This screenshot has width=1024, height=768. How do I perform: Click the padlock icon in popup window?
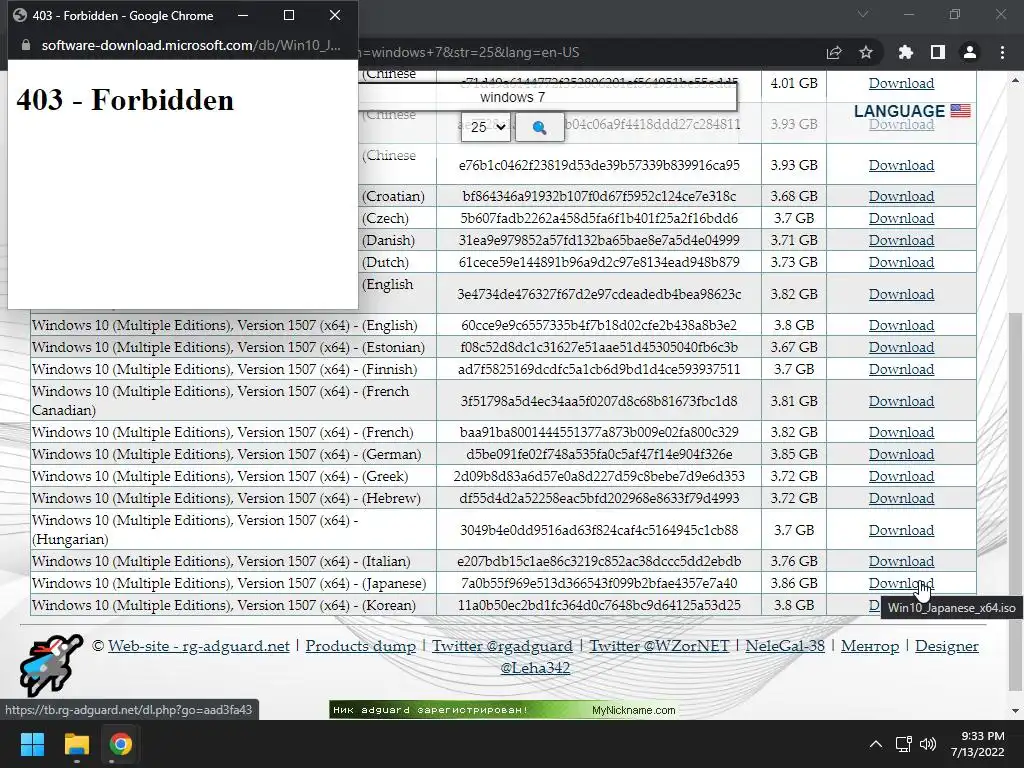[26, 45]
